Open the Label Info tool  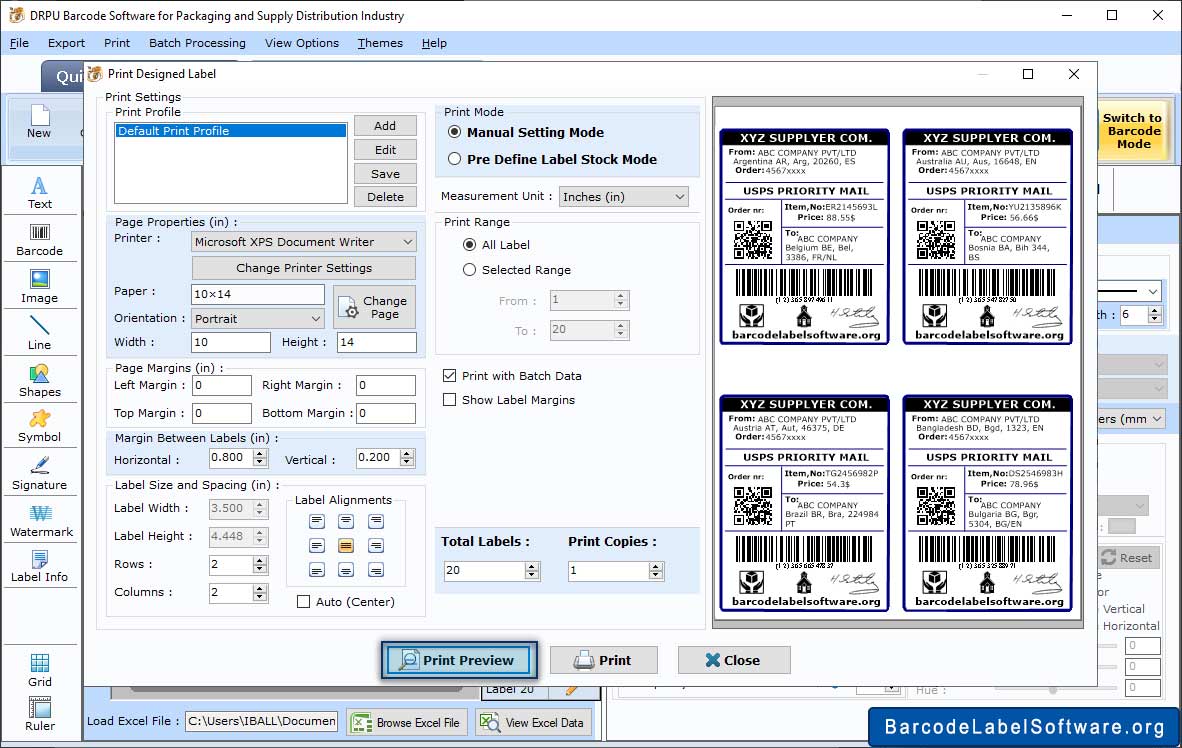(x=39, y=566)
